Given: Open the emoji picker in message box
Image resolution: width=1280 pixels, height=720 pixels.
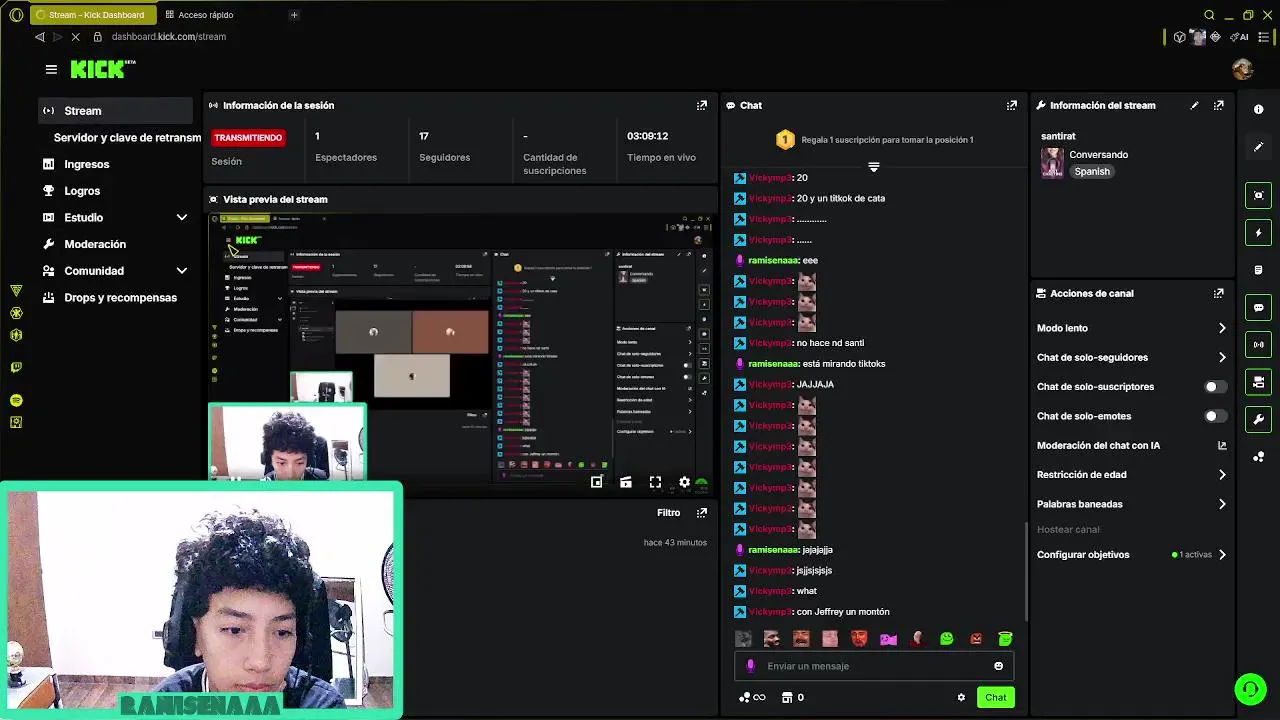Looking at the screenshot, I should click(x=998, y=666).
